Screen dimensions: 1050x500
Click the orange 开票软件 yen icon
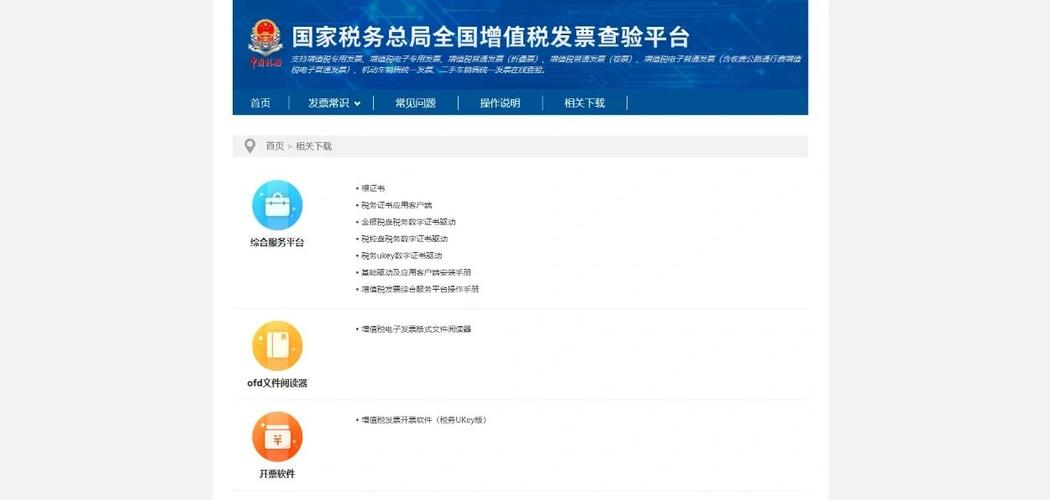(277, 436)
